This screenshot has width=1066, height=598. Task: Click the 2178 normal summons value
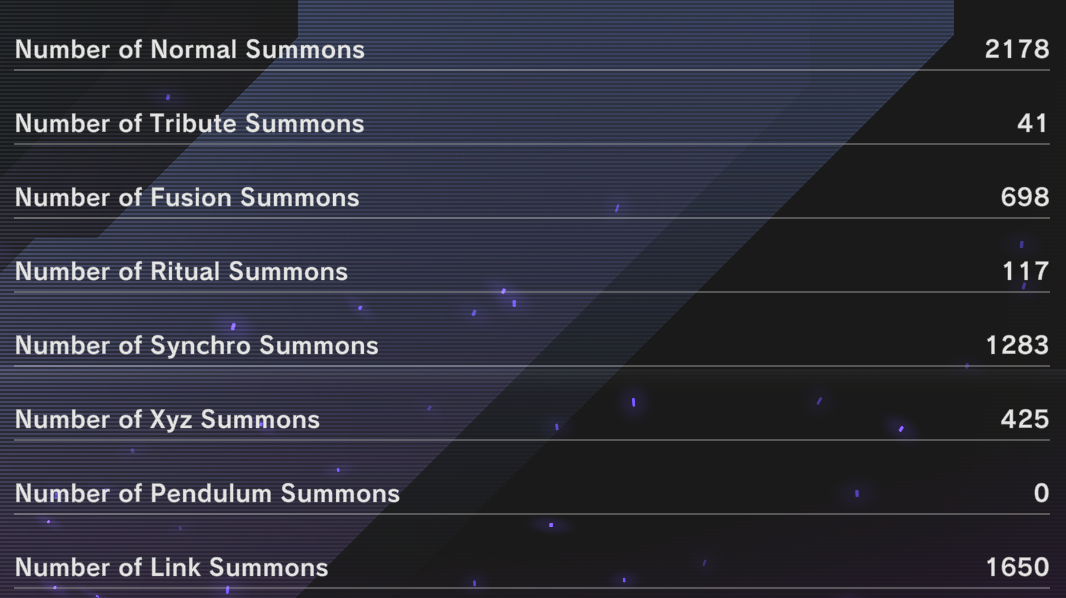click(1017, 50)
